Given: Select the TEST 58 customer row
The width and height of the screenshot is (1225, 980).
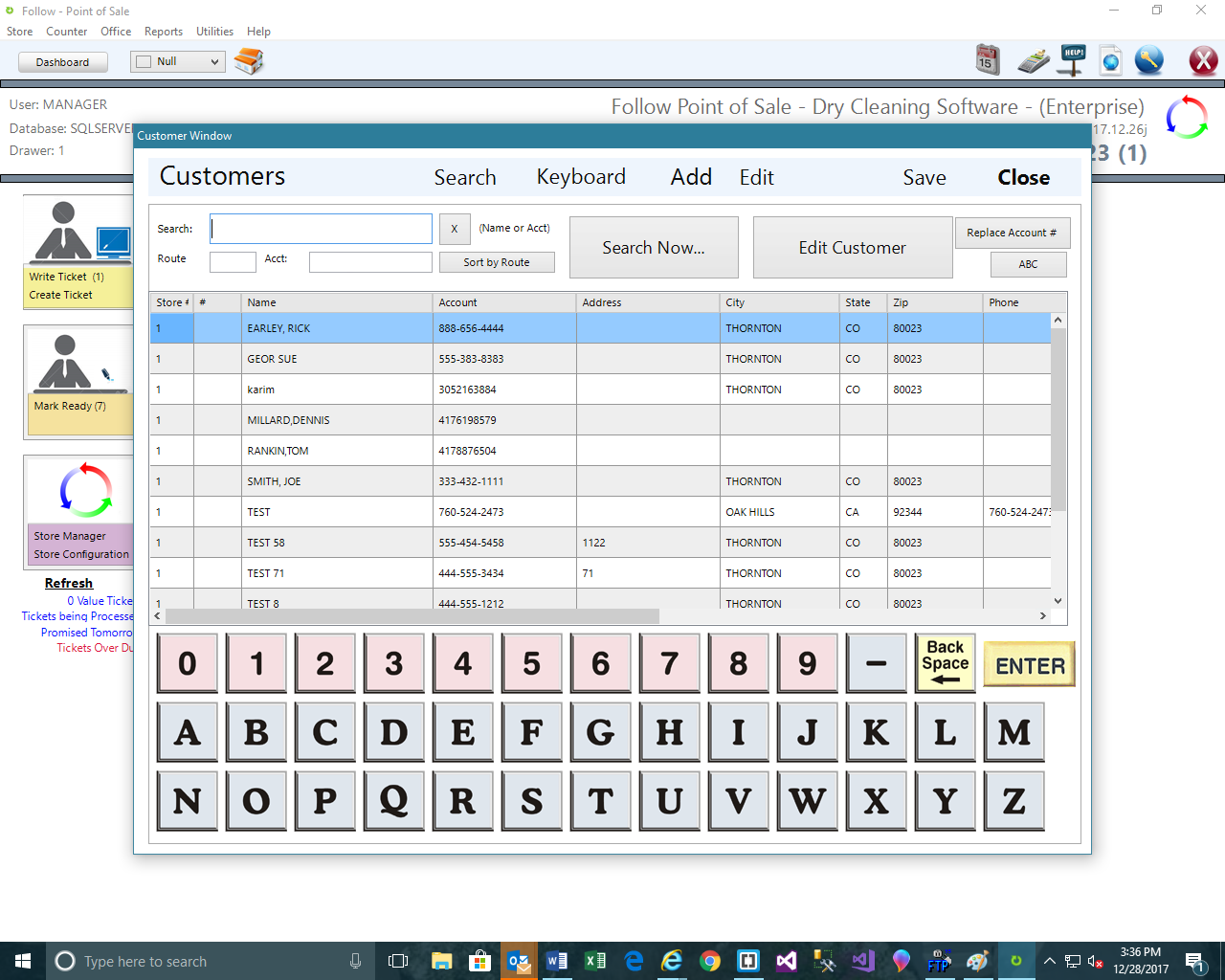Looking at the screenshot, I should coord(600,543).
